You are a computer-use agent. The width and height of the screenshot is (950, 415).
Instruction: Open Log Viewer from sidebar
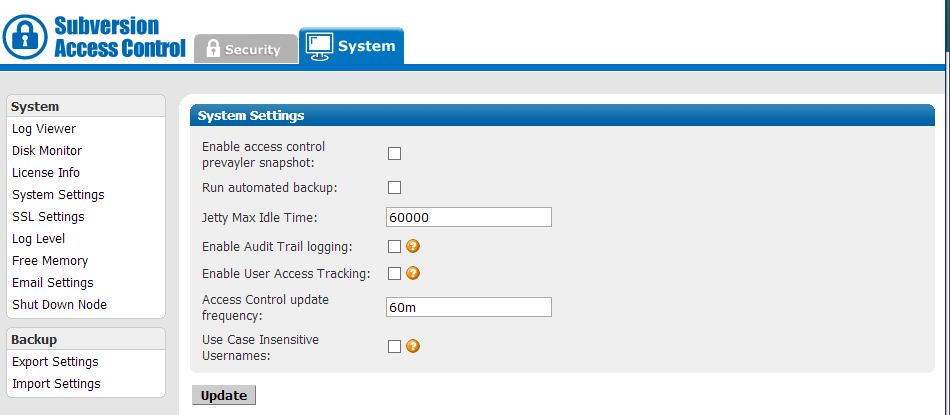[x=44, y=129]
